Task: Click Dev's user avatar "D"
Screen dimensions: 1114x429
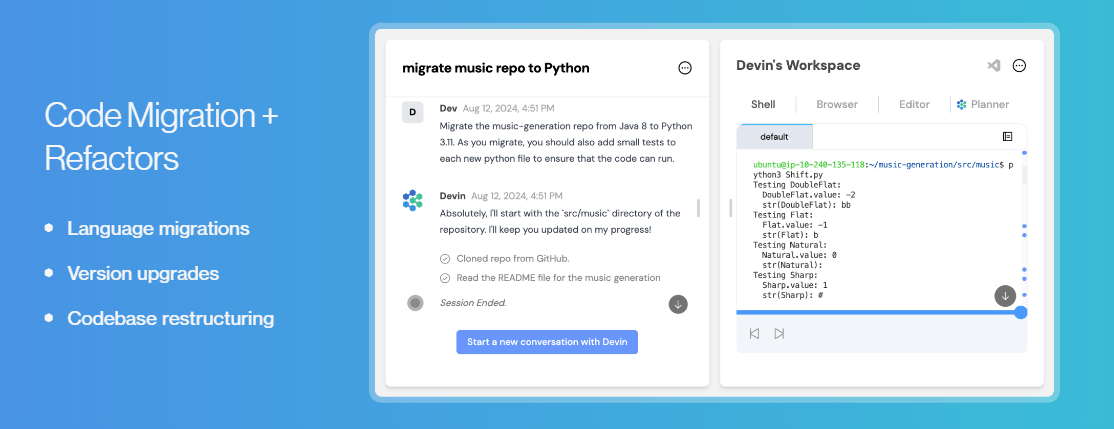Action: coord(413,112)
